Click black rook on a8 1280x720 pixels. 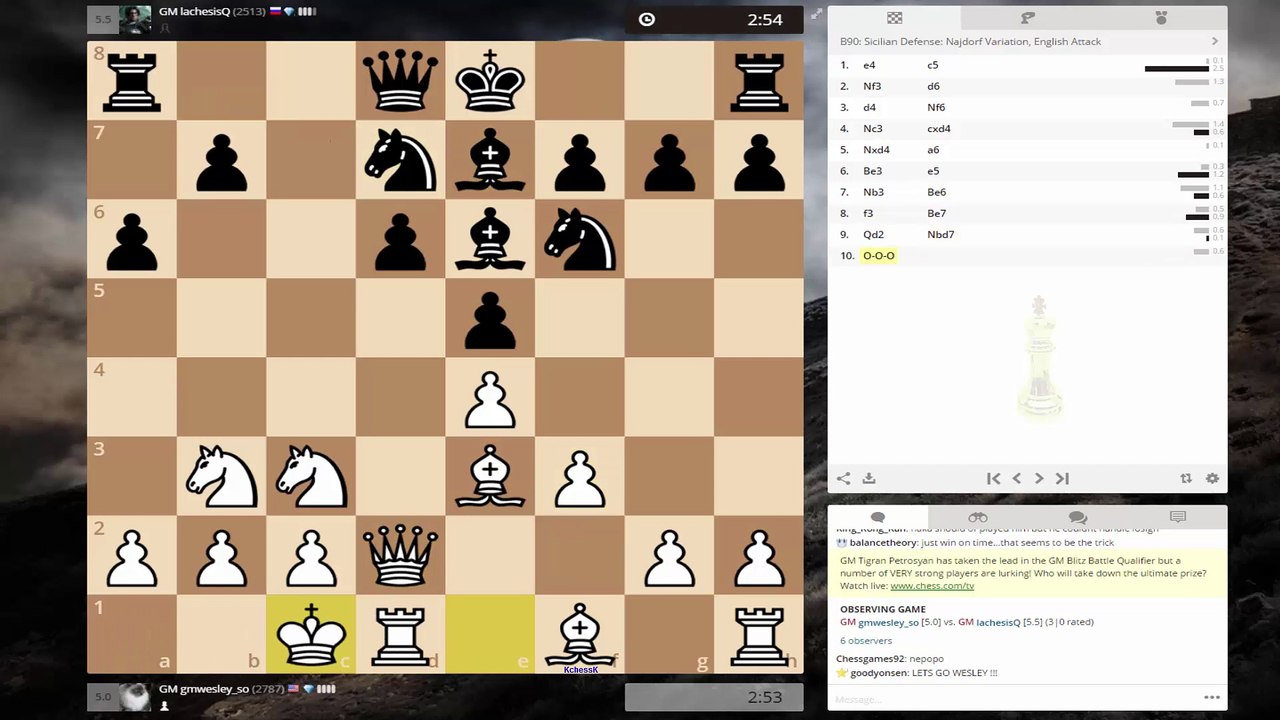click(132, 82)
